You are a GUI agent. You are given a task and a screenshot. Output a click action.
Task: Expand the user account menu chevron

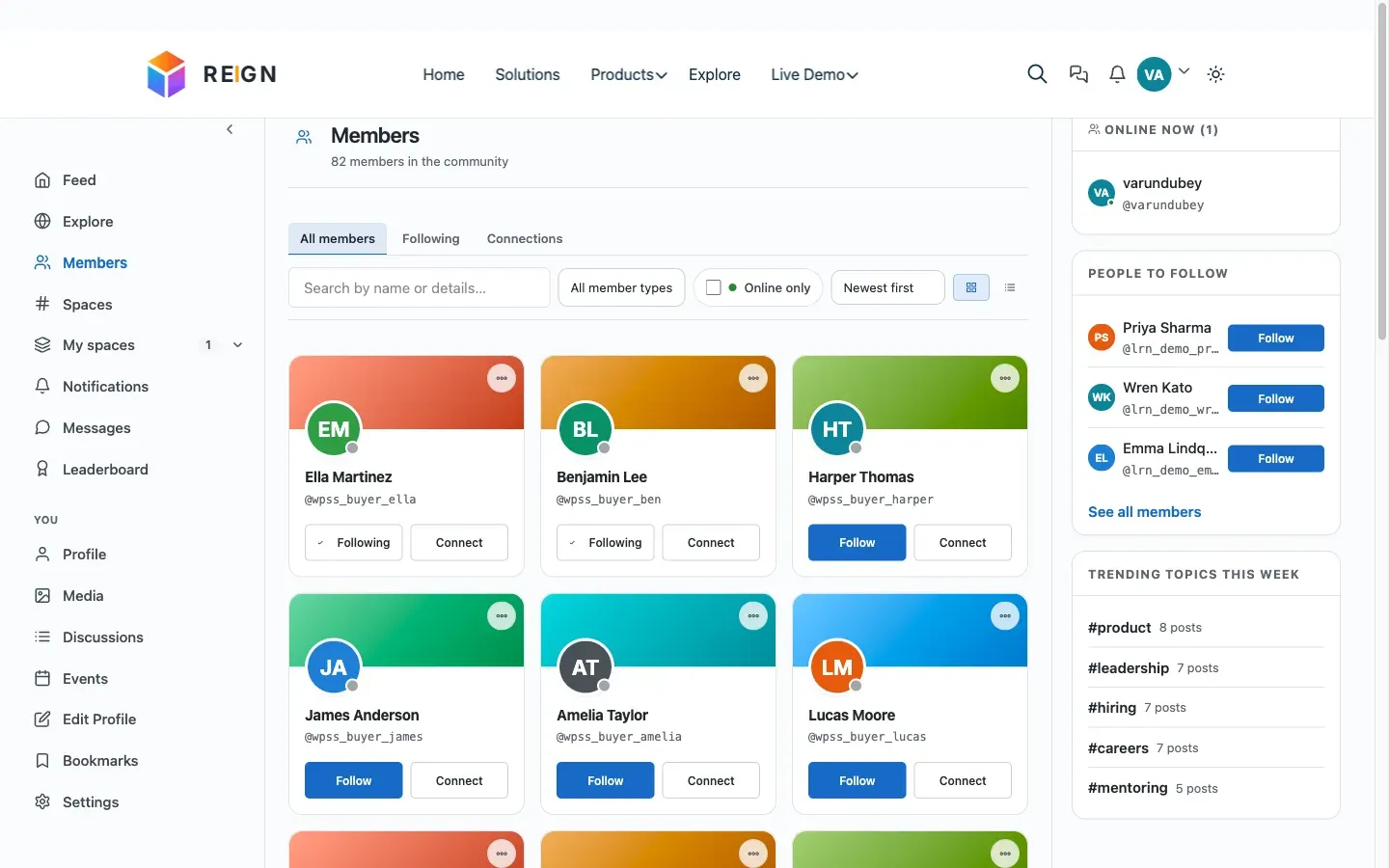[1185, 71]
